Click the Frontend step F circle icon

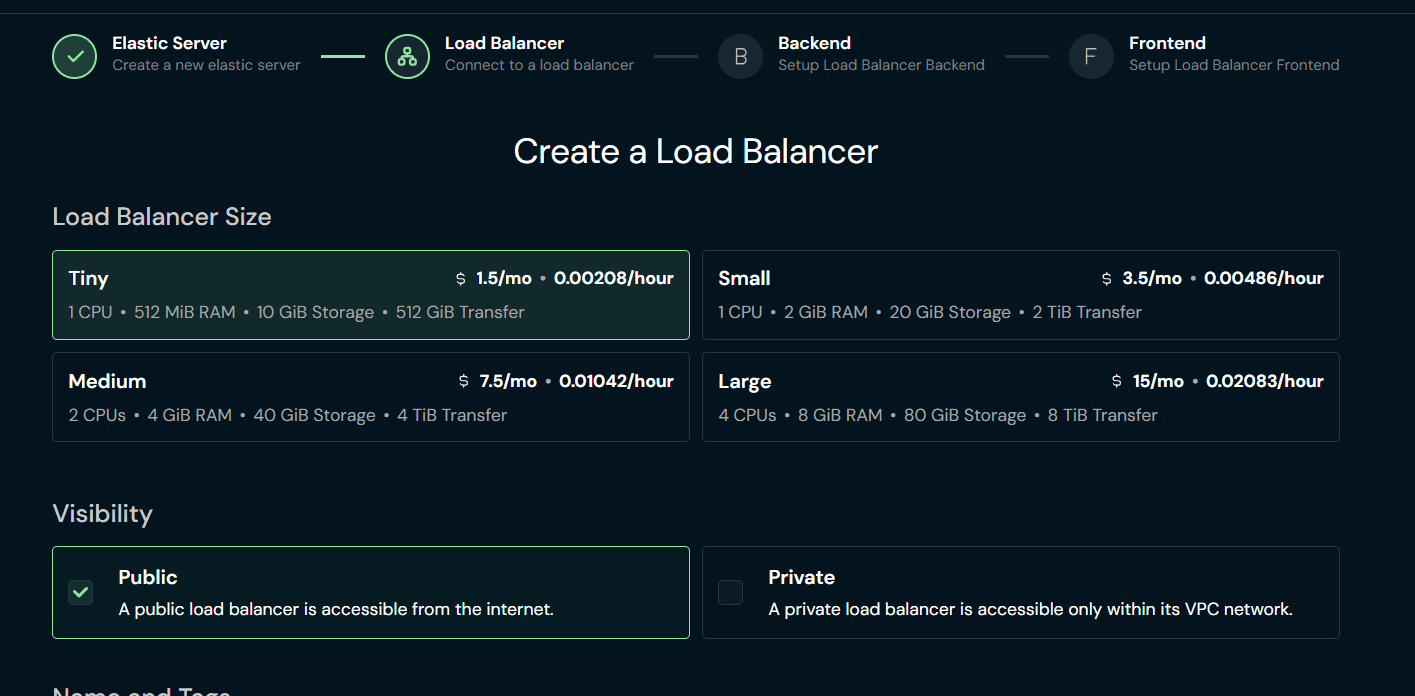[x=1091, y=56]
